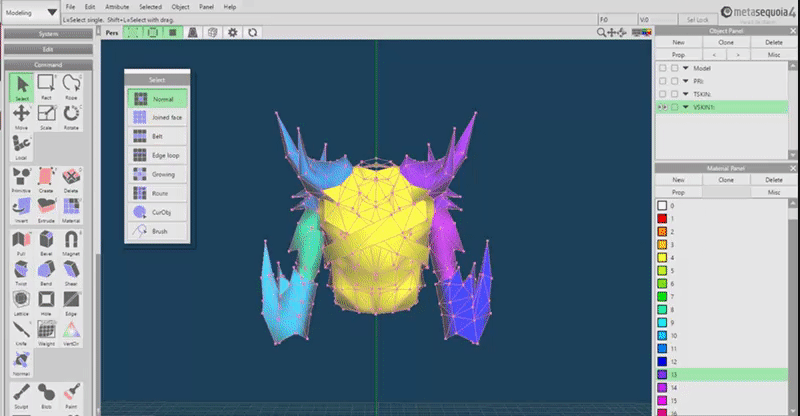Open the Attribute menu
Image resolution: width=800 pixels, height=416 pixels.
[117, 7]
